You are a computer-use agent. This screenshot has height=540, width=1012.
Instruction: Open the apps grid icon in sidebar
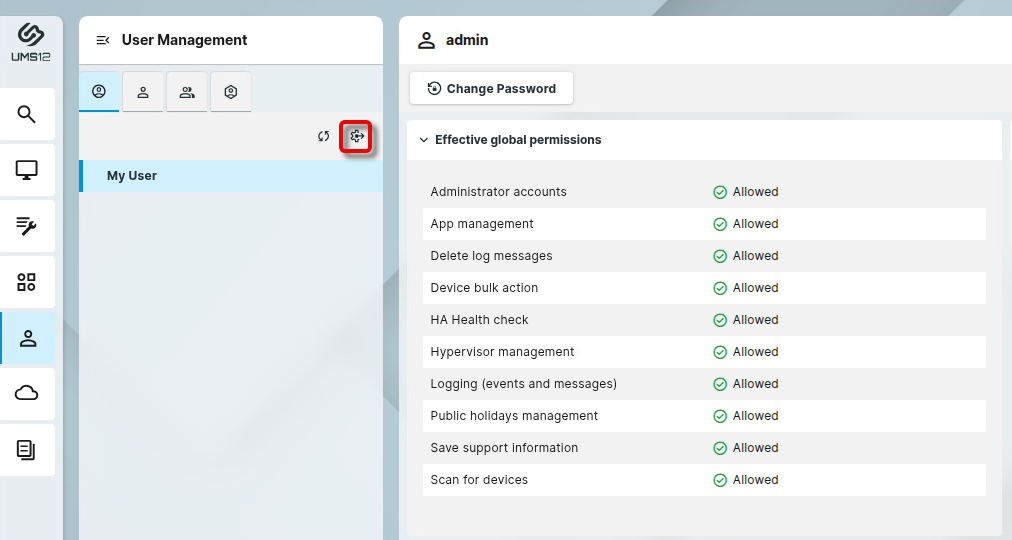(x=27, y=282)
